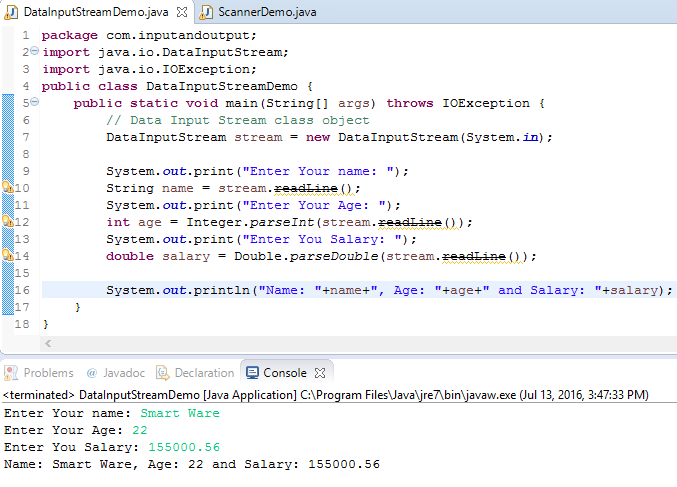Click Double.parseDouble on line 14

pyautogui.click(x=306, y=256)
